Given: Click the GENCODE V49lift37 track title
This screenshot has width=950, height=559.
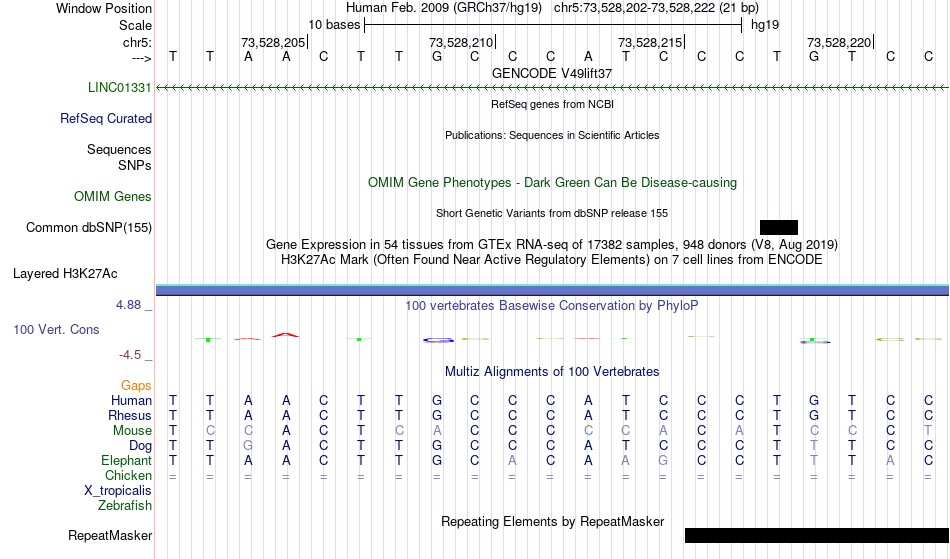Looking at the screenshot, I should pos(552,73).
